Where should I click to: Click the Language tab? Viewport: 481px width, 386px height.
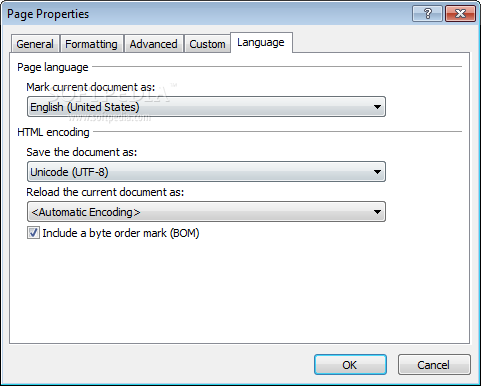[x=261, y=43]
